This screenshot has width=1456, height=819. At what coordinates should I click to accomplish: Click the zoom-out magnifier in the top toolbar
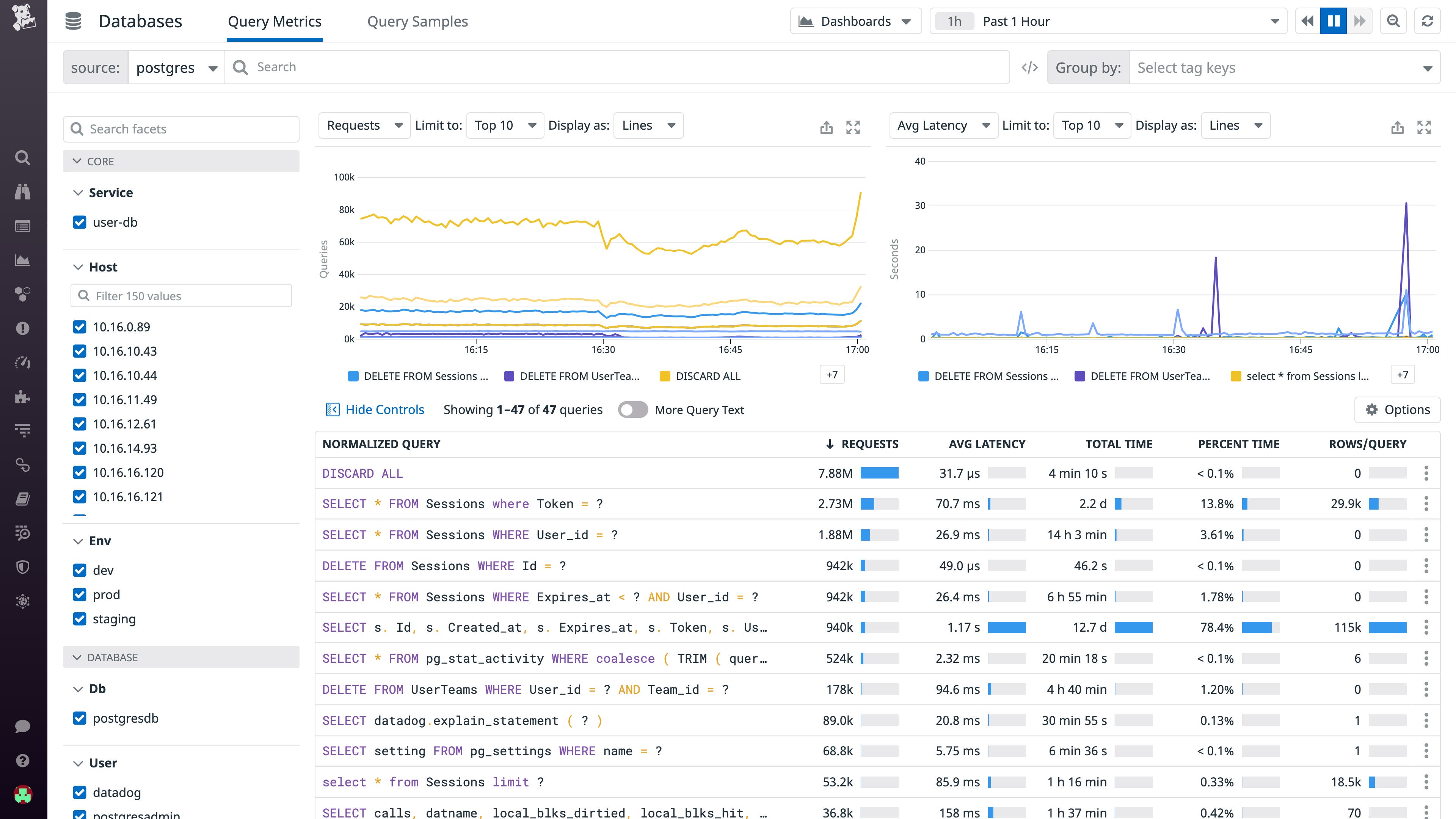click(1393, 21)
